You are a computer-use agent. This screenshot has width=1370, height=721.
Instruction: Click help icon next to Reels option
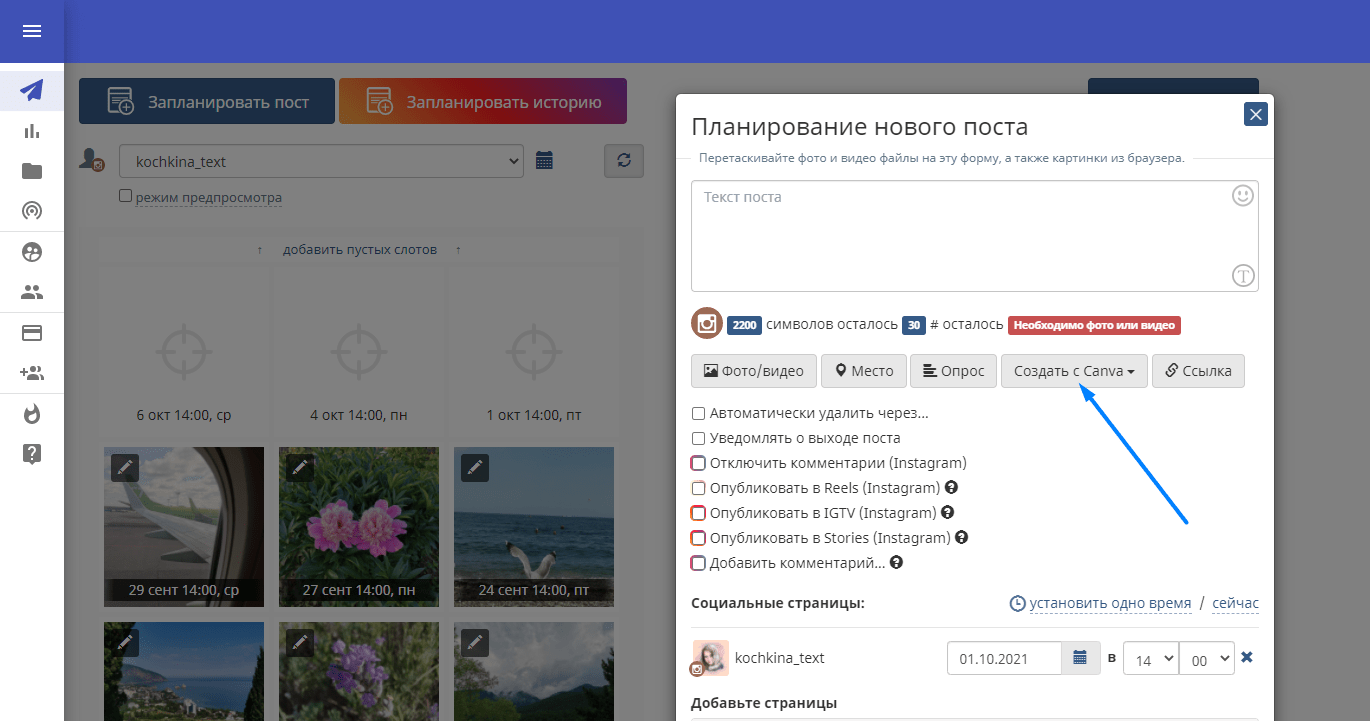[x=952, y=488]
